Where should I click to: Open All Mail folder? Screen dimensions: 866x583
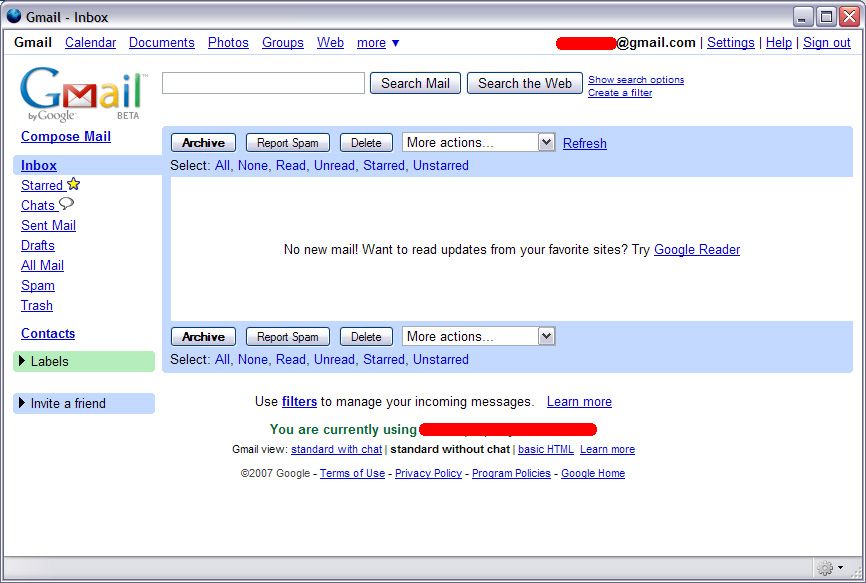coord(43,266)
